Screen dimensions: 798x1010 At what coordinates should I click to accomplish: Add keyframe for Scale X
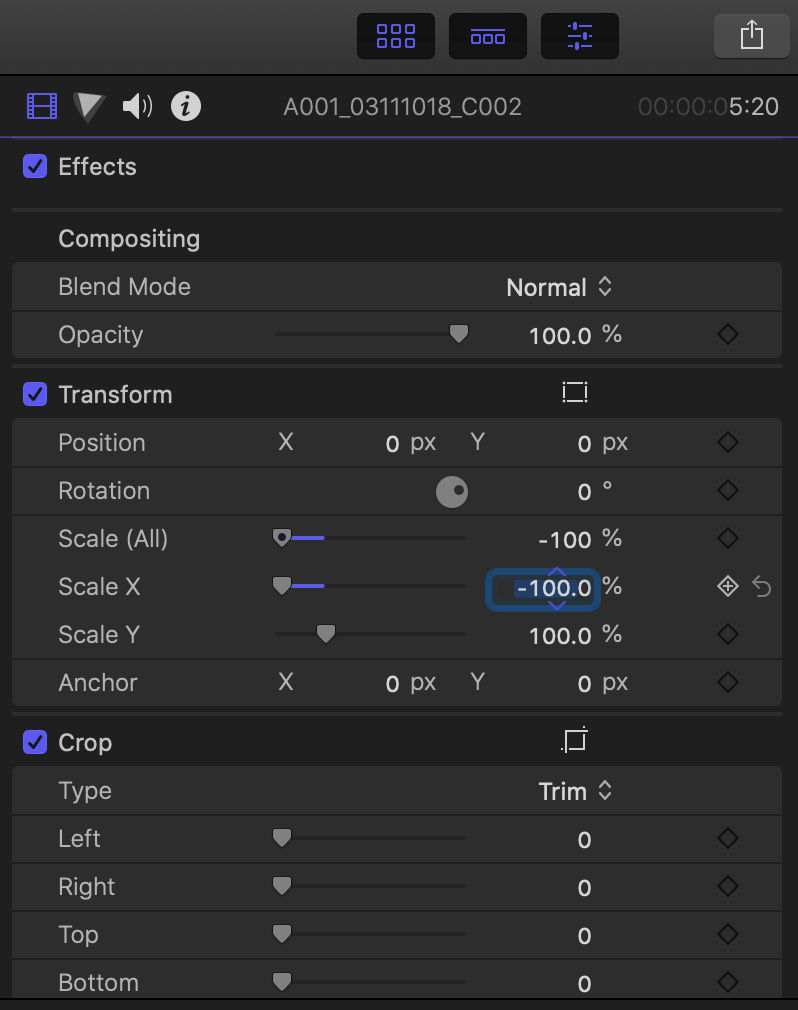click(728, 587)
